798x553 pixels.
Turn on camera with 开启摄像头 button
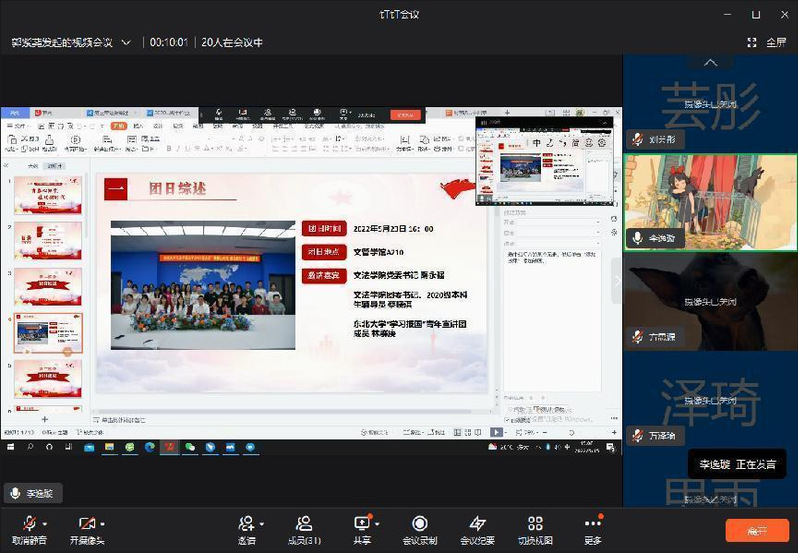click(x=86, y=524)
